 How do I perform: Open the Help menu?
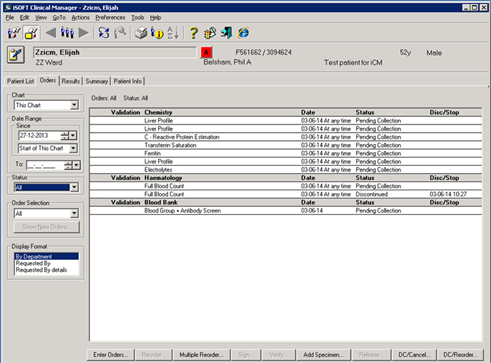pos(155,18)
